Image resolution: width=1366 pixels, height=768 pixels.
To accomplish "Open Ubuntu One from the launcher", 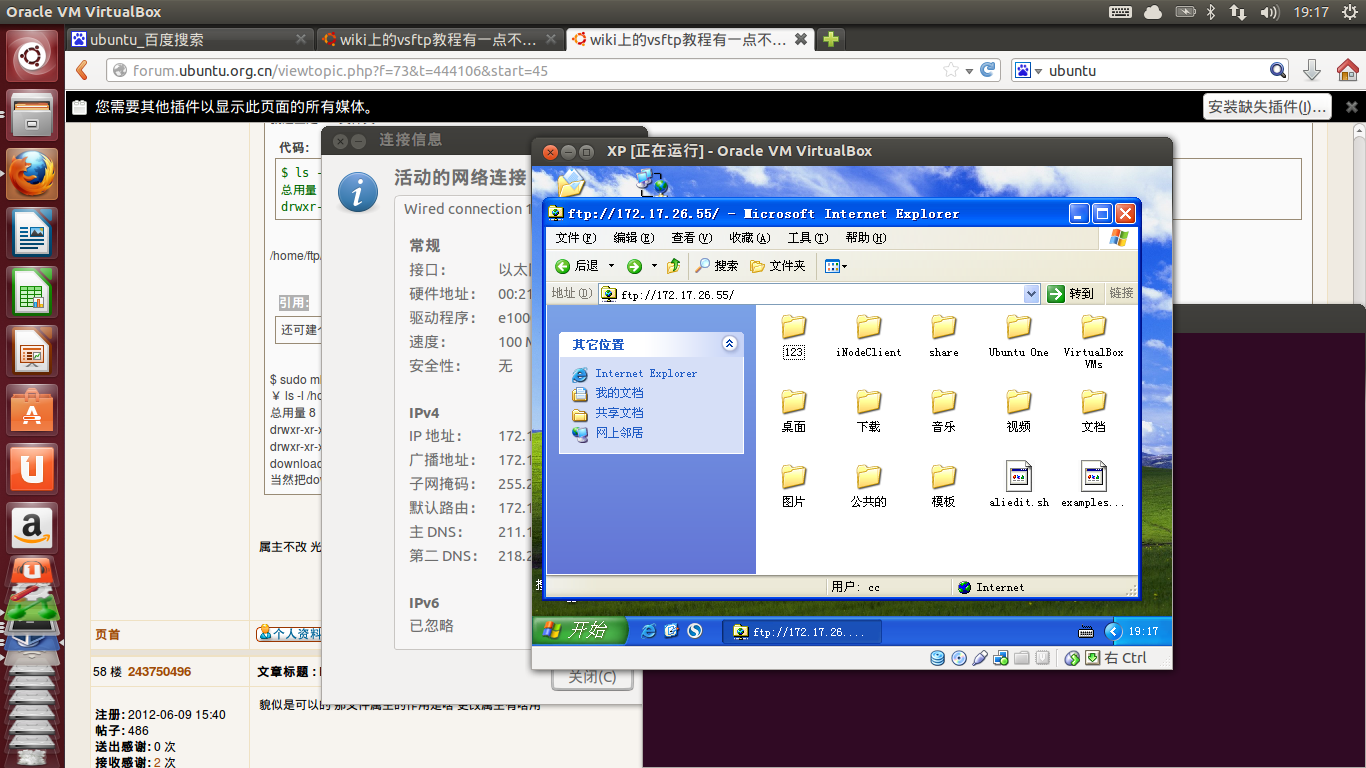I will click(32, 470).
